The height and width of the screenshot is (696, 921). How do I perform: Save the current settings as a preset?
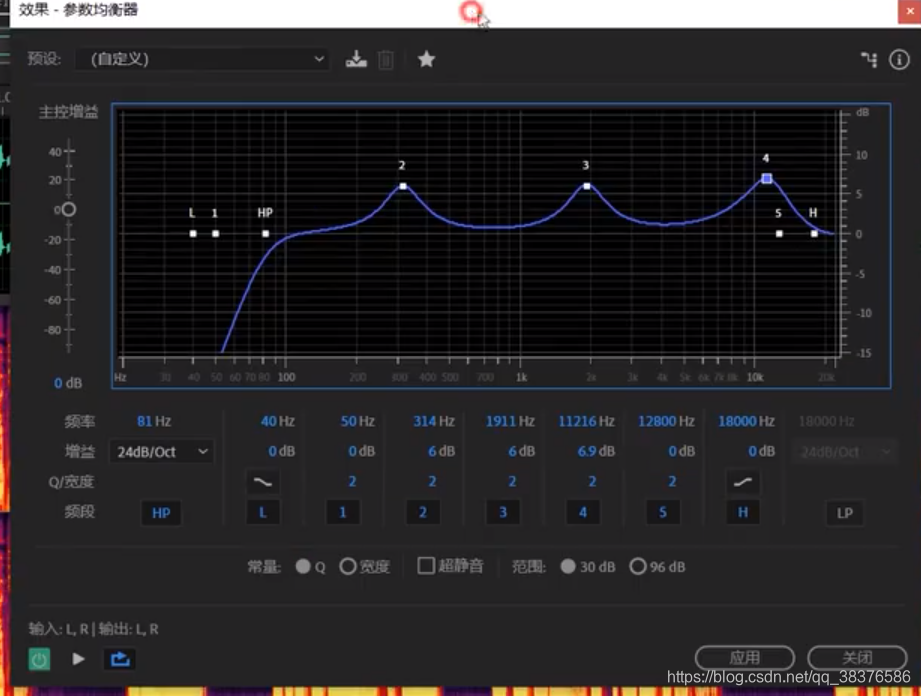[x=356, y=59]
